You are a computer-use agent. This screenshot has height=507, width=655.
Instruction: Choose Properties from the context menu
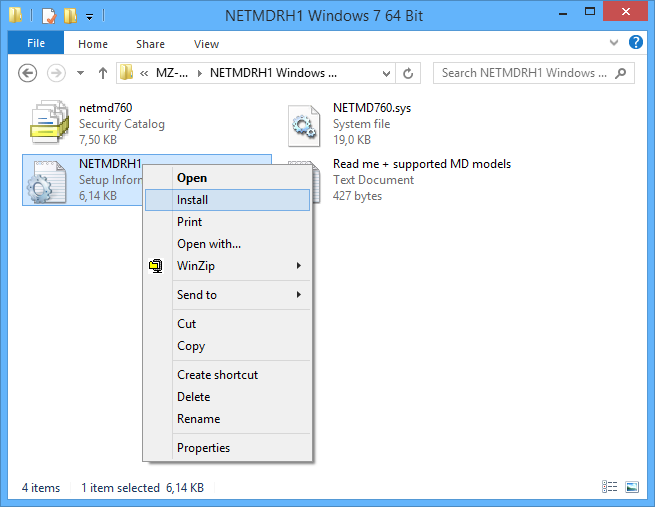(203, 448)
